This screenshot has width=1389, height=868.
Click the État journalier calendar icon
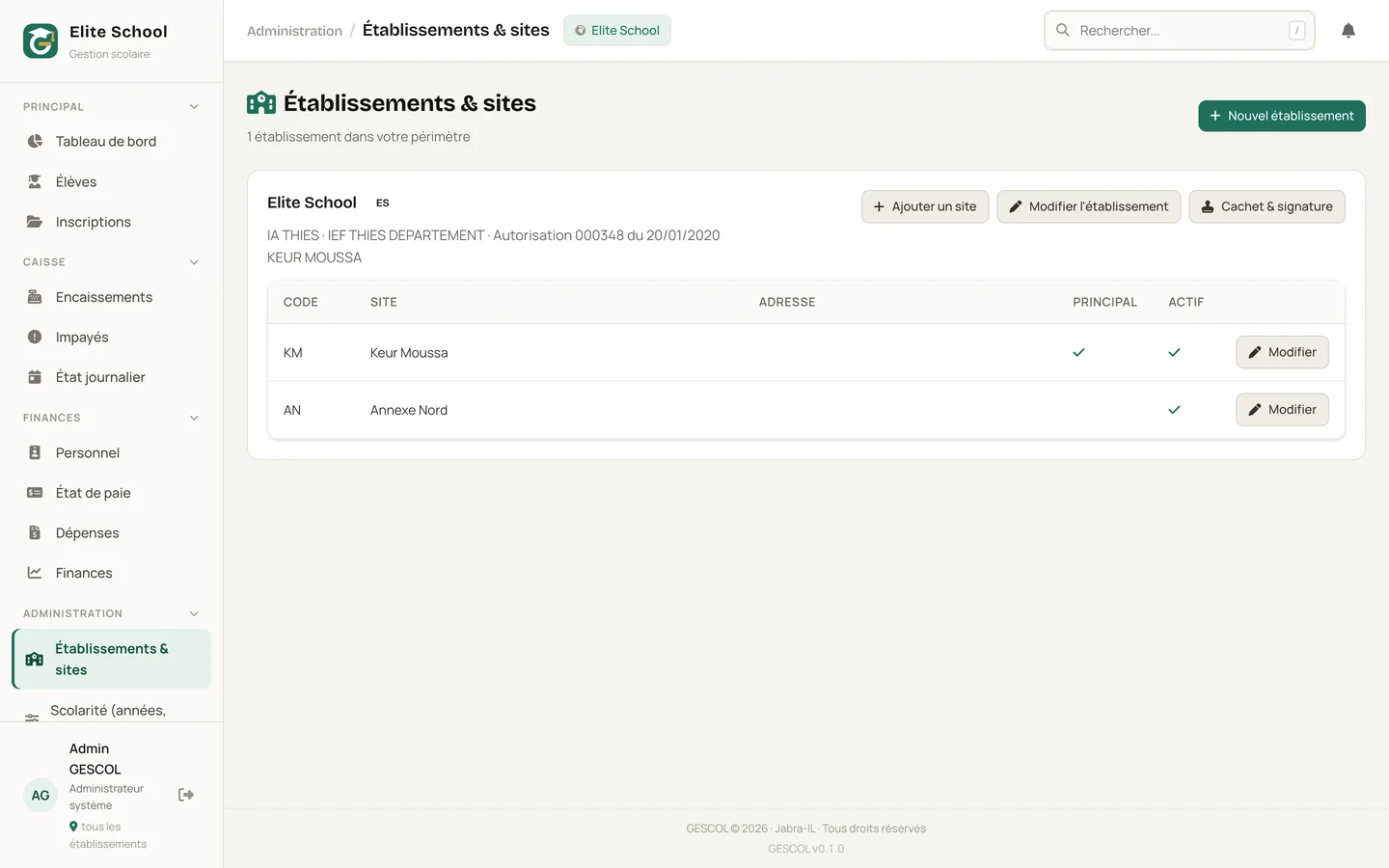35,377
